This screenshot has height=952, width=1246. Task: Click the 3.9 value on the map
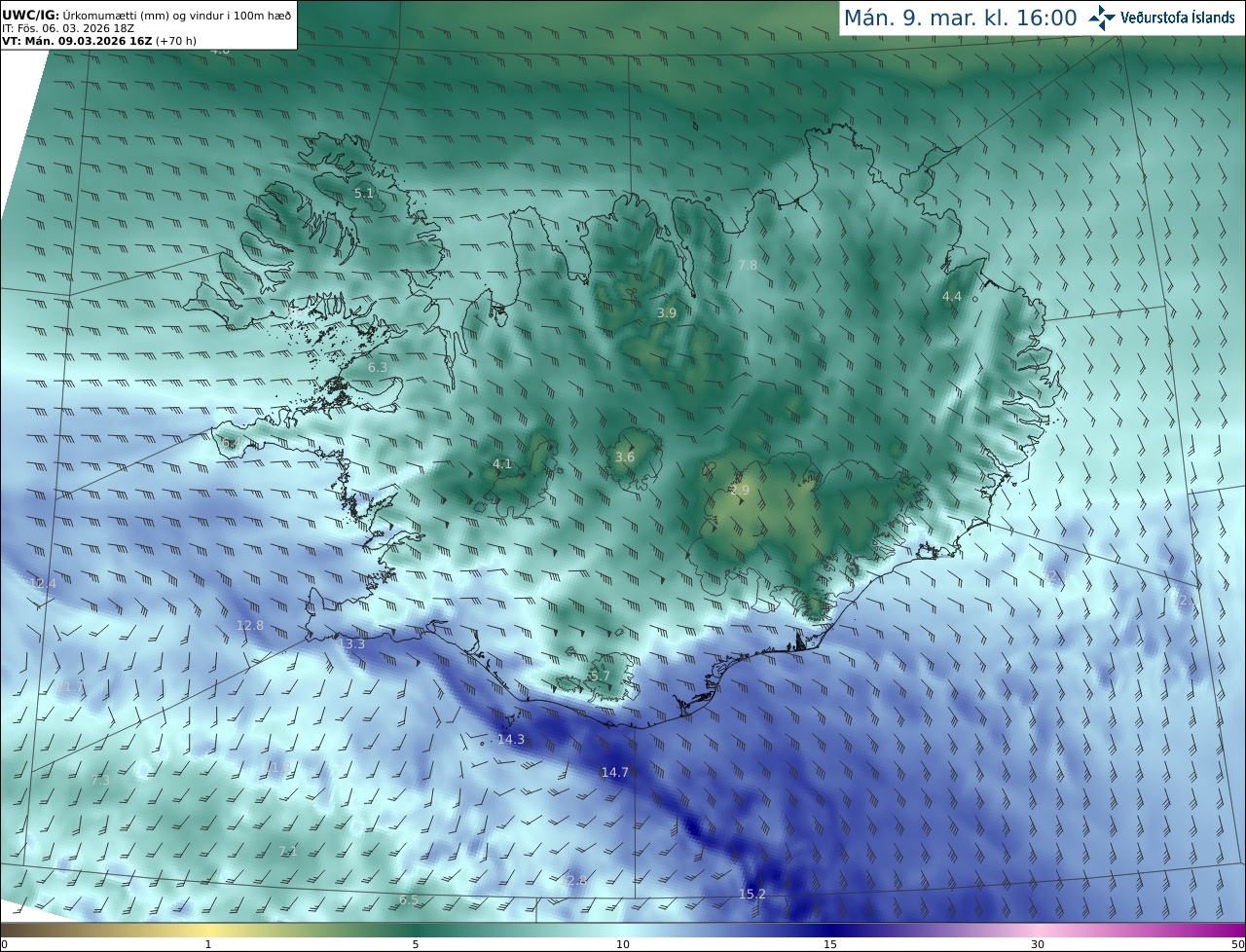coord(667,312)
